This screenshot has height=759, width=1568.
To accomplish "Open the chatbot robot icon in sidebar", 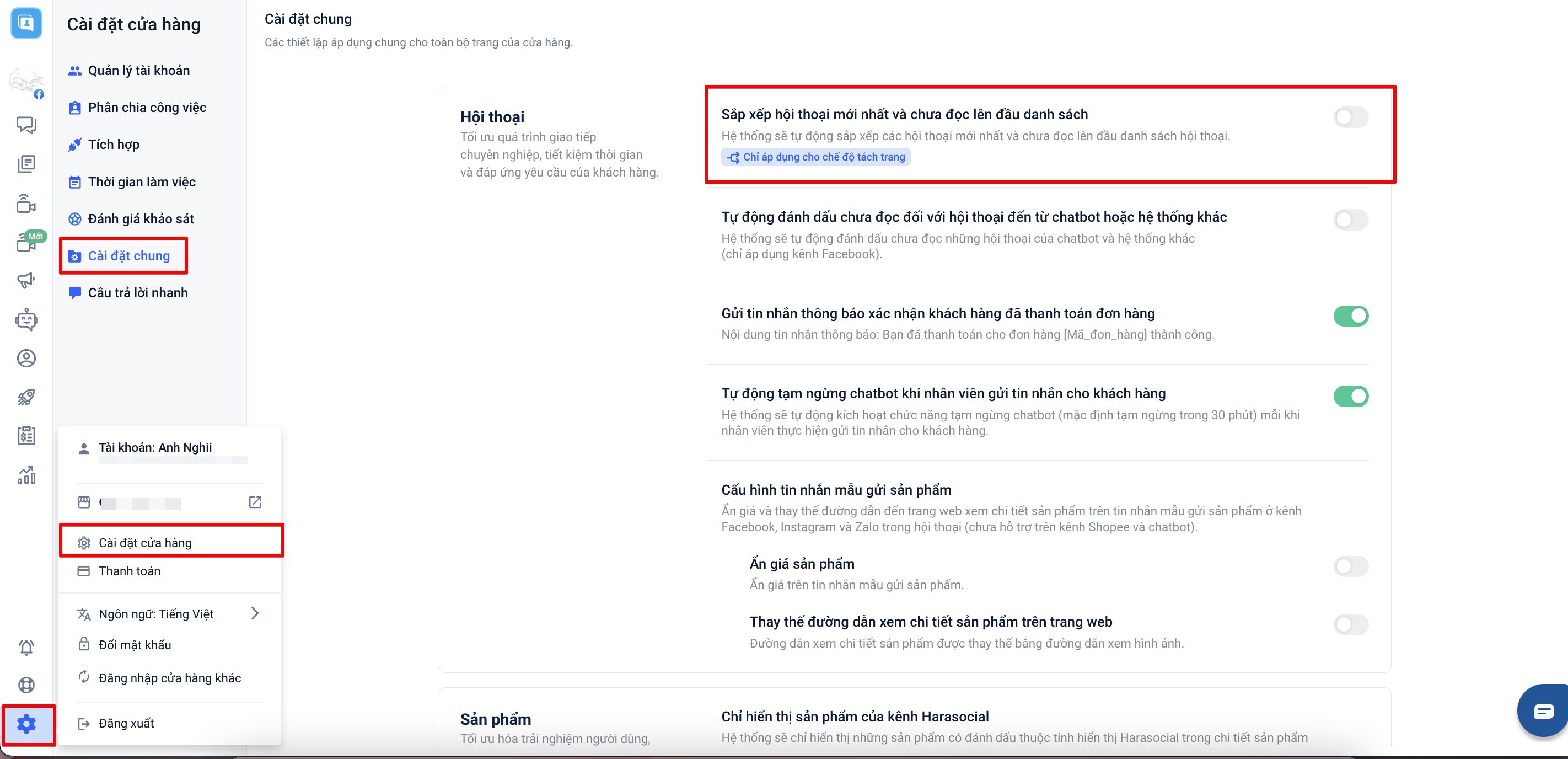I will click(26, 319).
